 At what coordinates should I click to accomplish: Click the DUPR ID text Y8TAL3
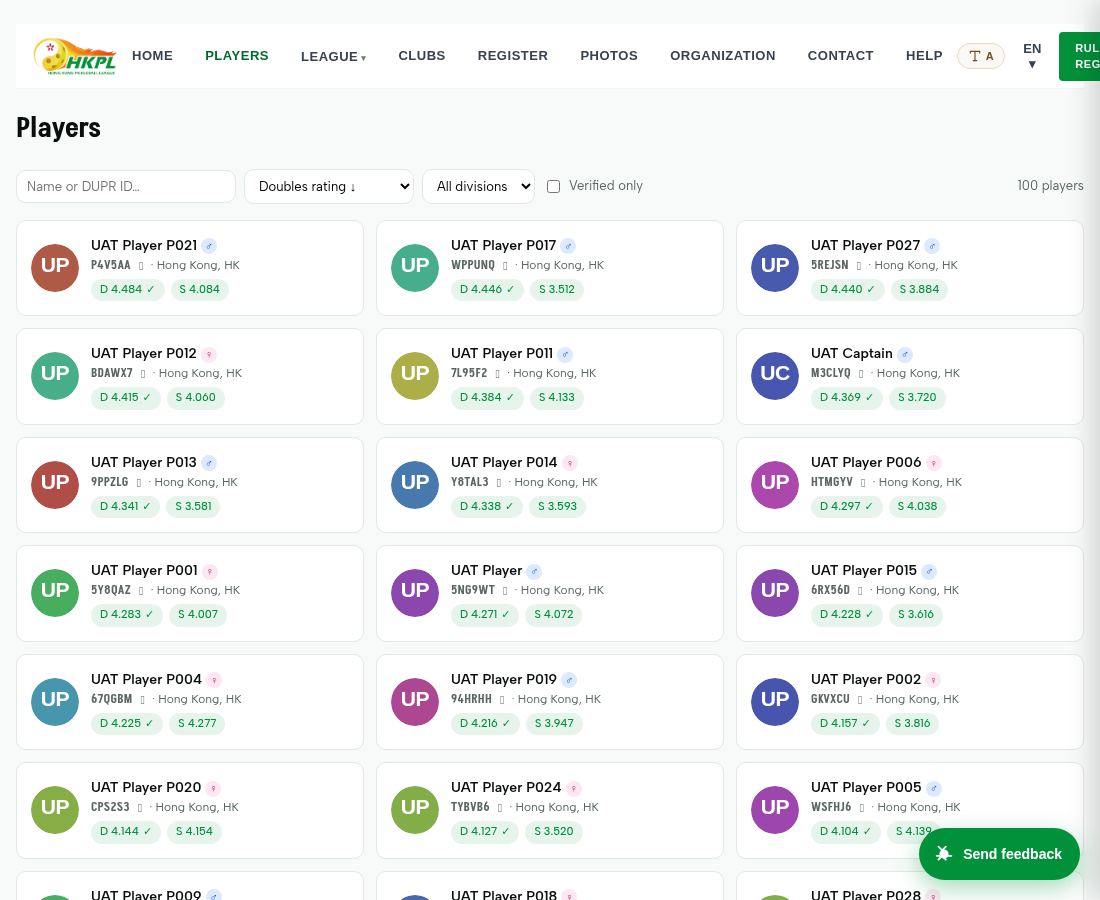click(469, 482)
